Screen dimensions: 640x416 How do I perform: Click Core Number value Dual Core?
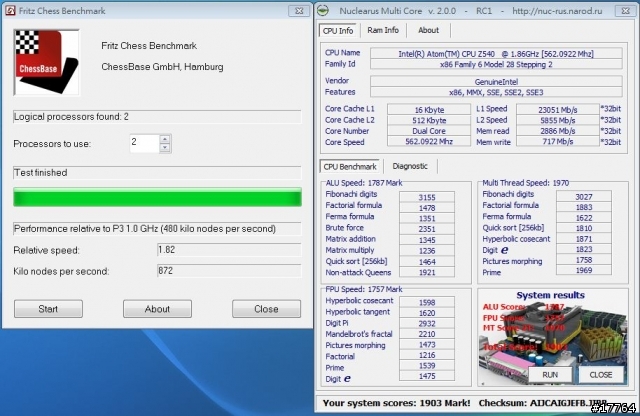tap(429, 131)
